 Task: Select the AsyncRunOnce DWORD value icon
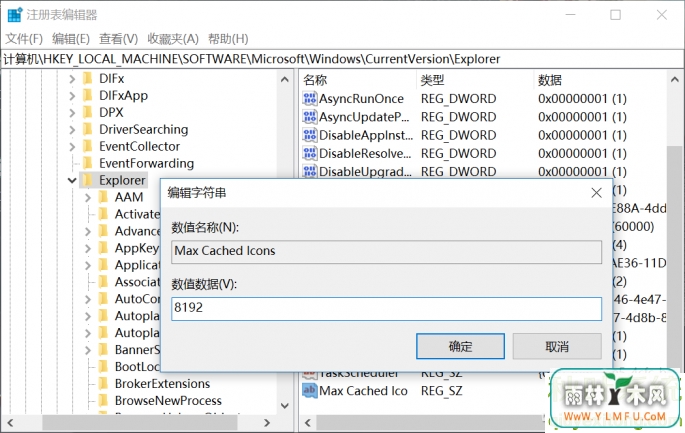[x=310, y=99]
